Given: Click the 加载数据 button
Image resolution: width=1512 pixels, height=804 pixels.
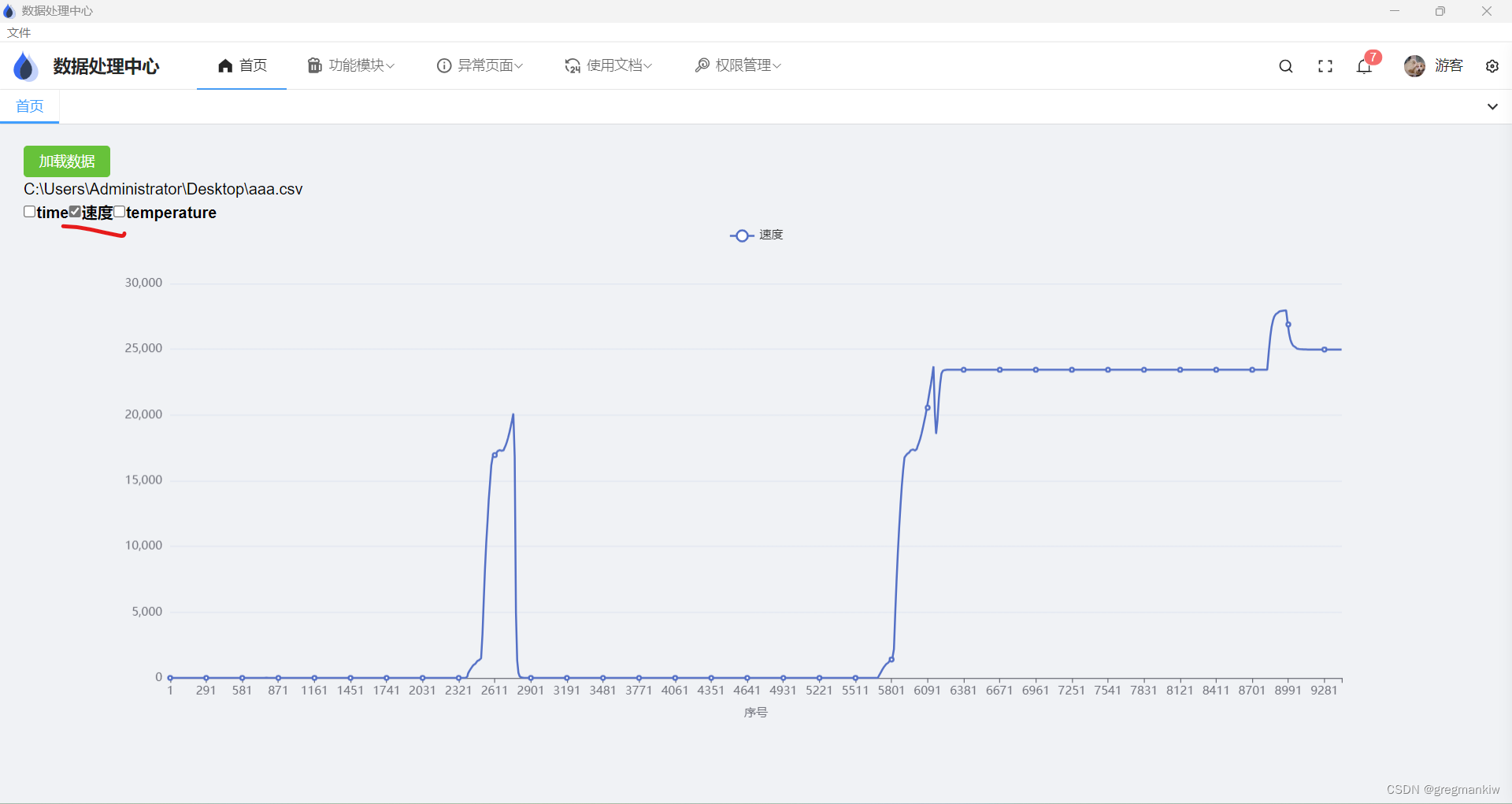Looking at the screenshot, I should (67, 161).
